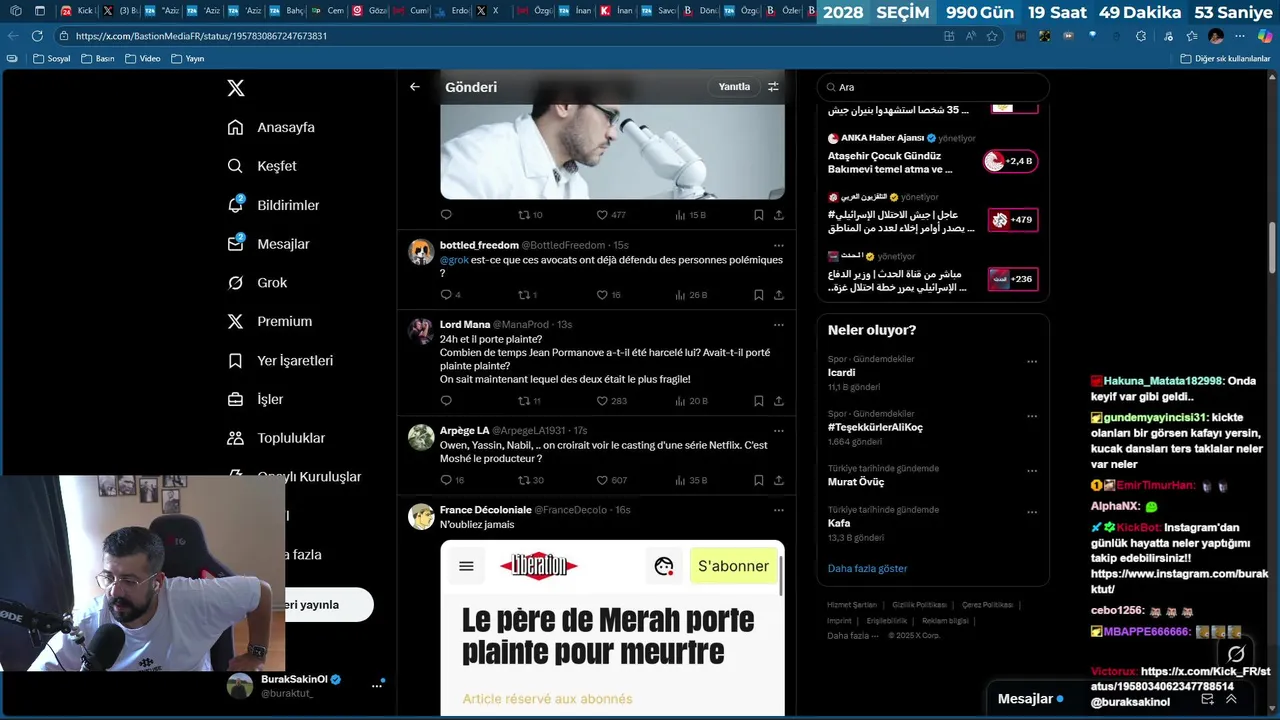Click the Yanıtla reply button
1280x720 pixels.
(734, 87)
